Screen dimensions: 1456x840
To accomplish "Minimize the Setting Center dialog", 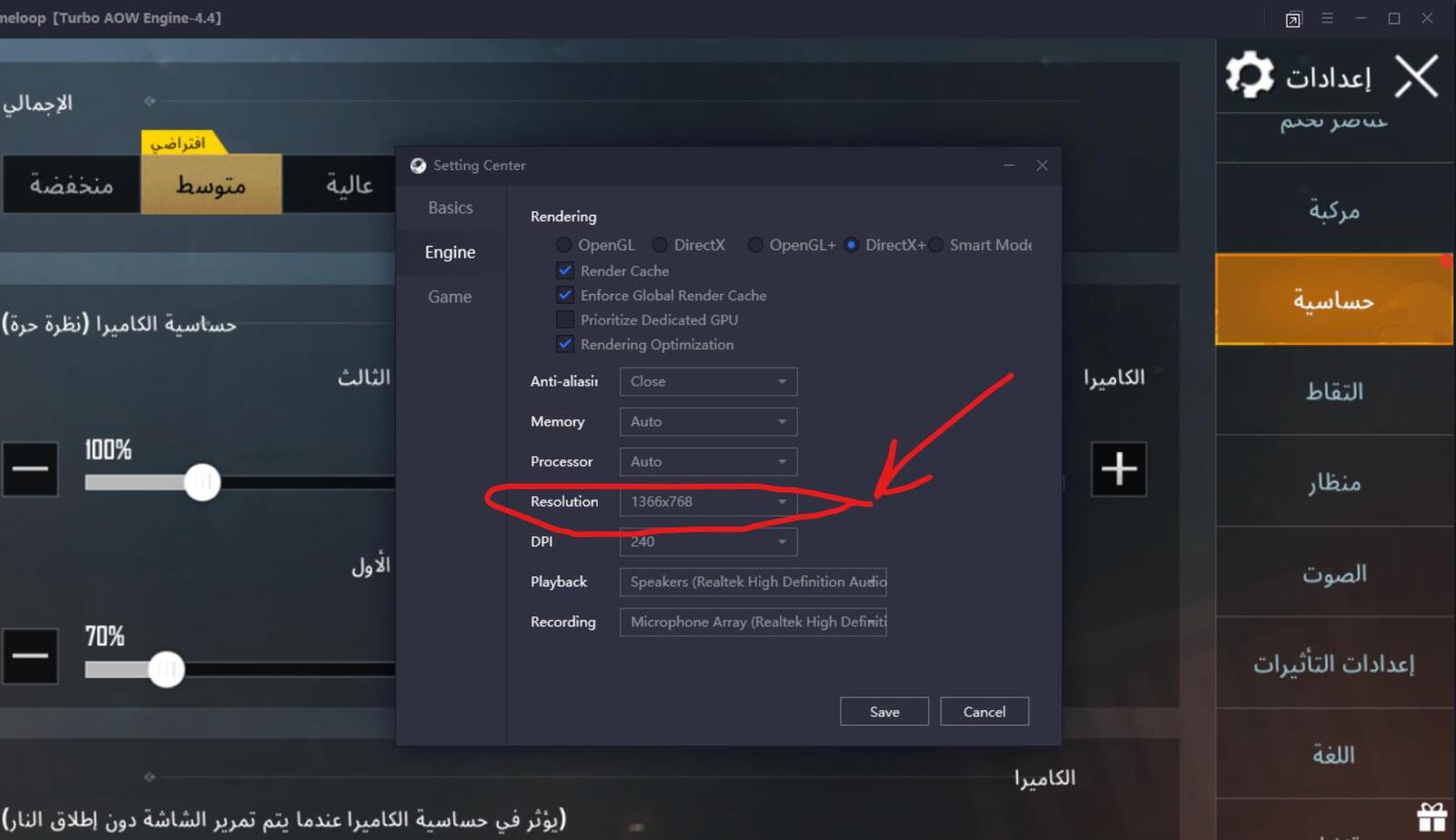I will coord(1009,166).
